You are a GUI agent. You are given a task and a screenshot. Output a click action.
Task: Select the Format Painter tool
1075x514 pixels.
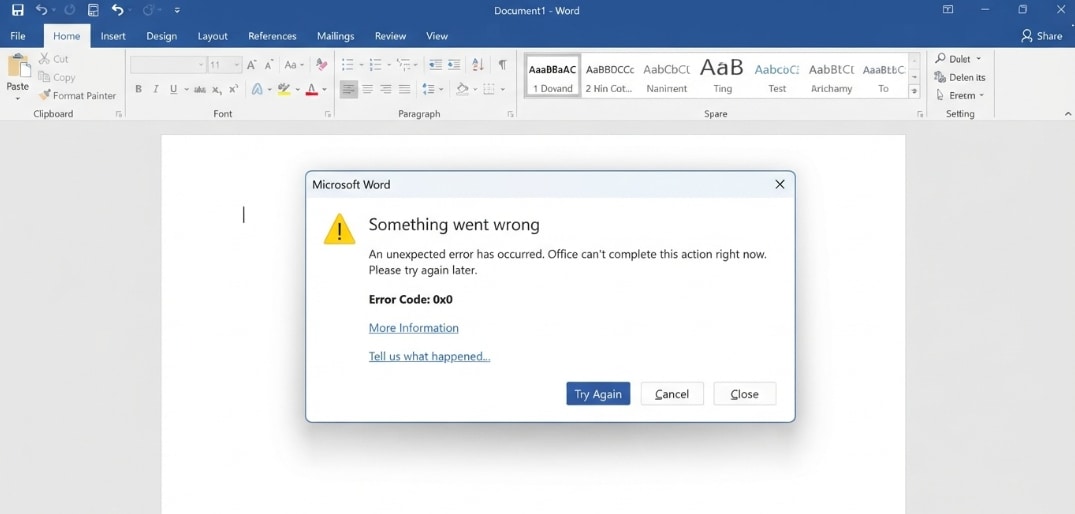coord(77,95)
